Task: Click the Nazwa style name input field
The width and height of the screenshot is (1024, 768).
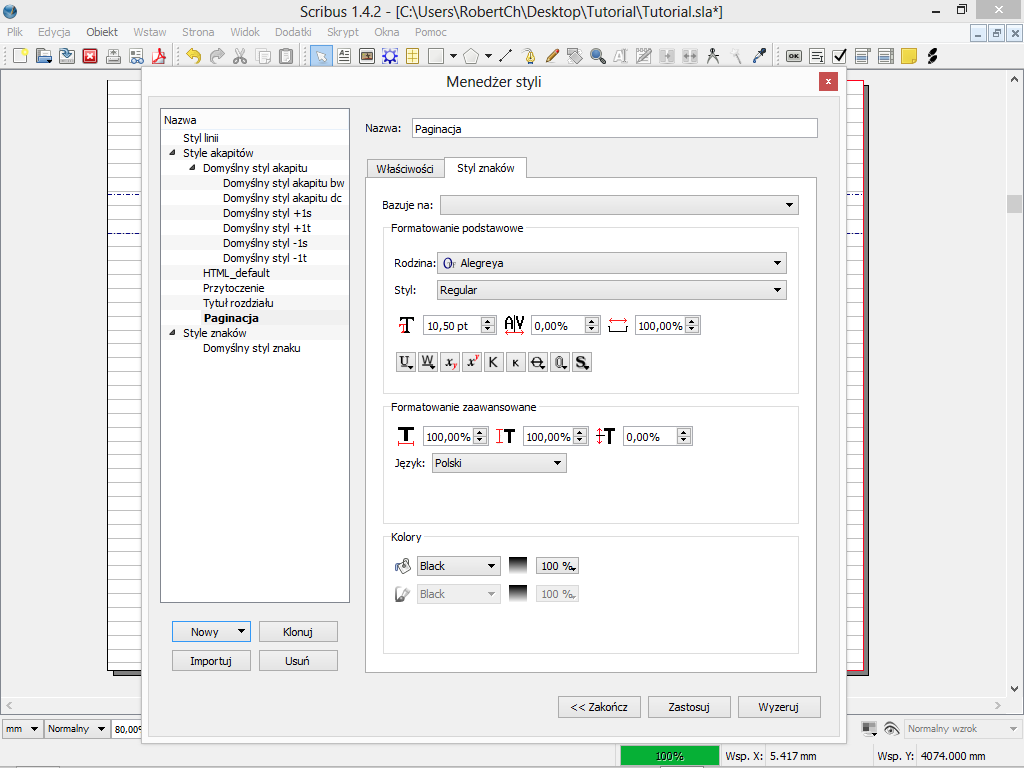Action: click(614, 128)
